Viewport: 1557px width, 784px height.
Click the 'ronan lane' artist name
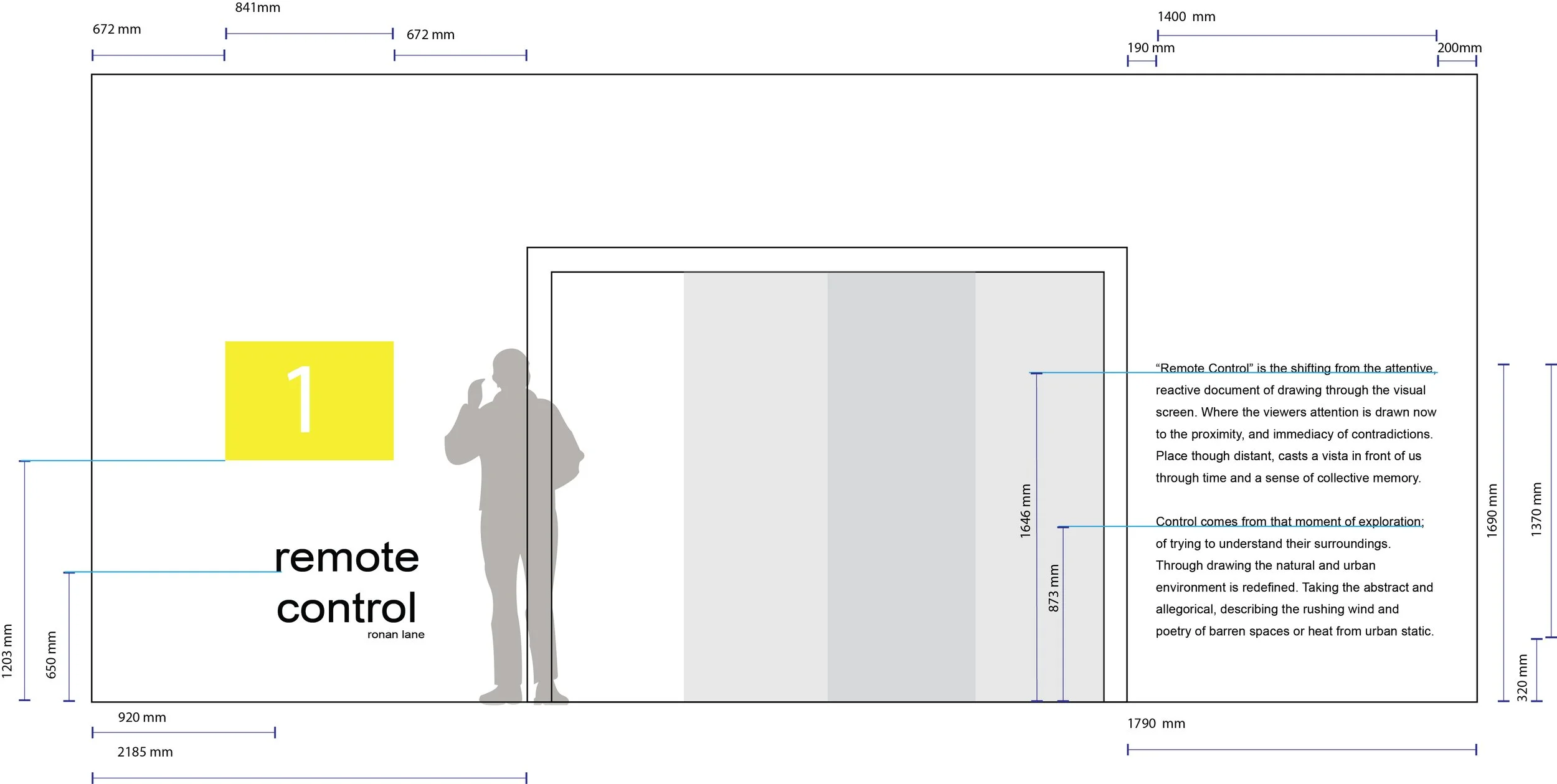click(x=395, y=635)
